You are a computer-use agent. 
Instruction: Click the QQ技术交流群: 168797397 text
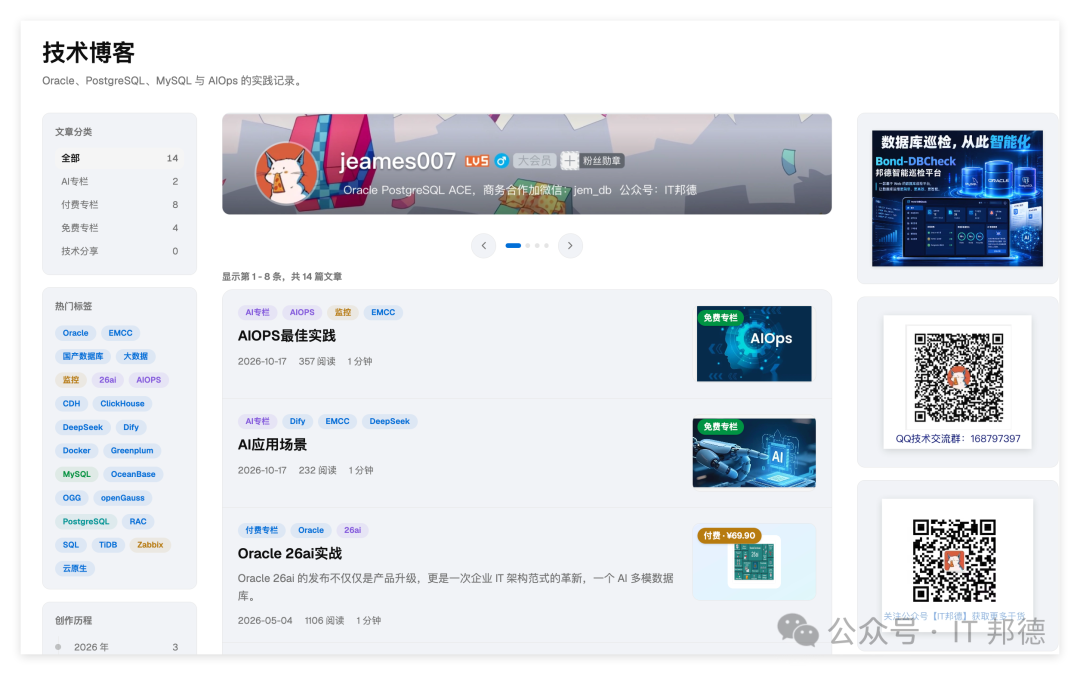click(x=958, y=438)
